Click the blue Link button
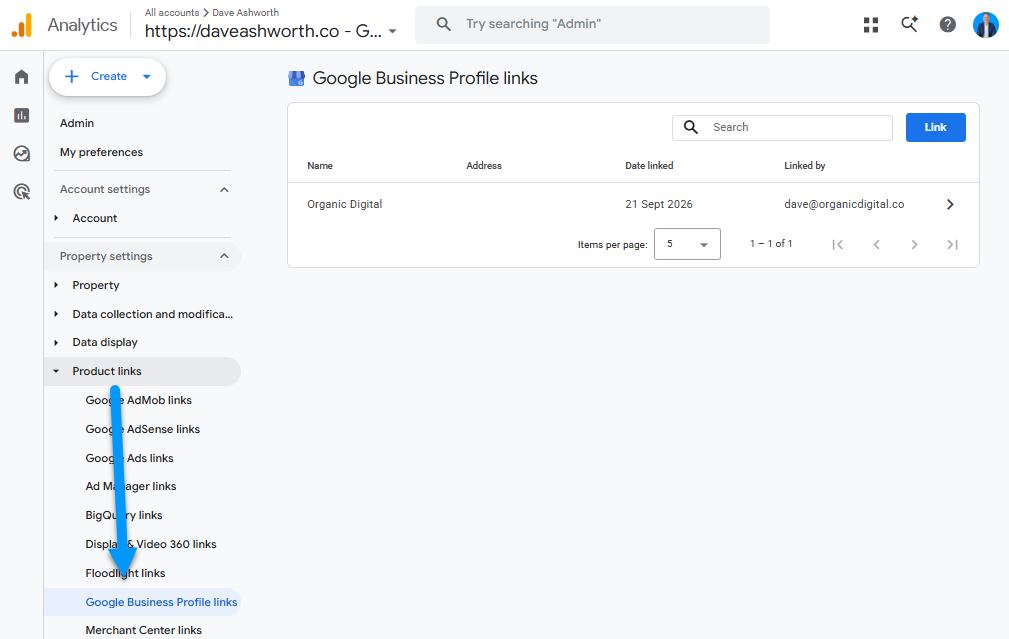1009x639 pixels. [936, 127]
